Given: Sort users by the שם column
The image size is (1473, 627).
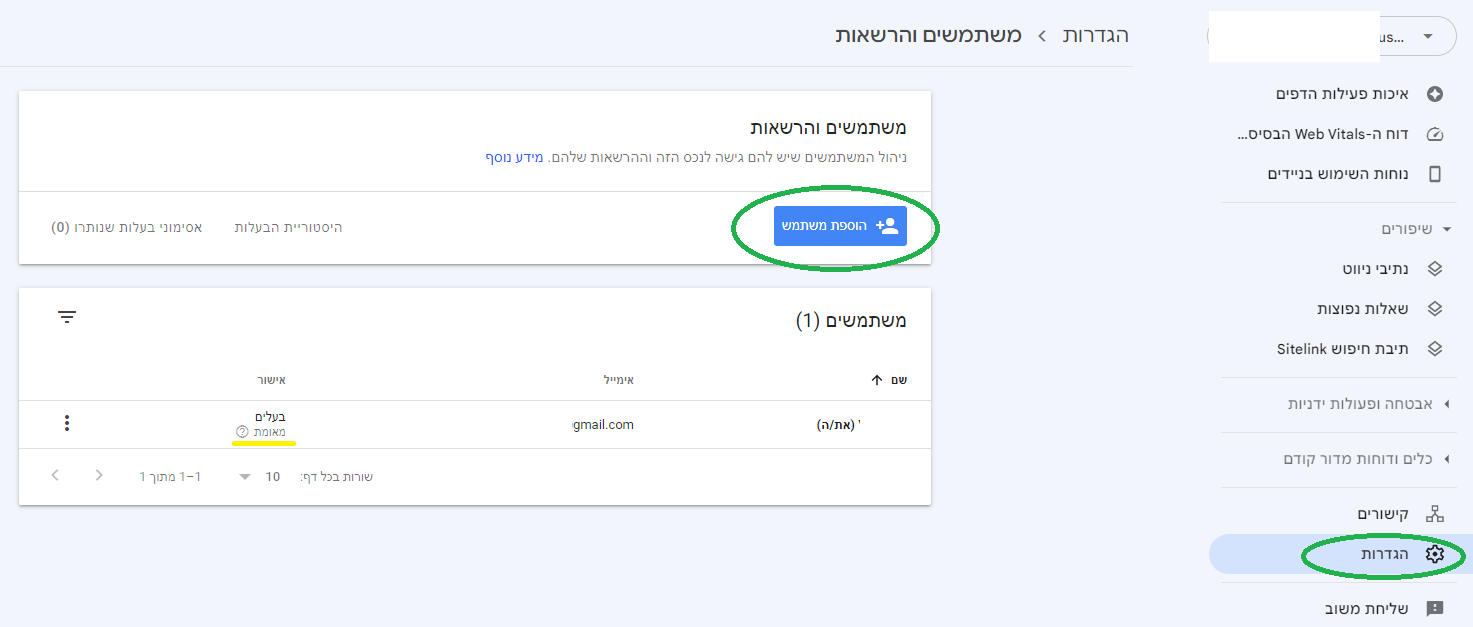Looking at the screenshot, I should click(x=889, y=380).
